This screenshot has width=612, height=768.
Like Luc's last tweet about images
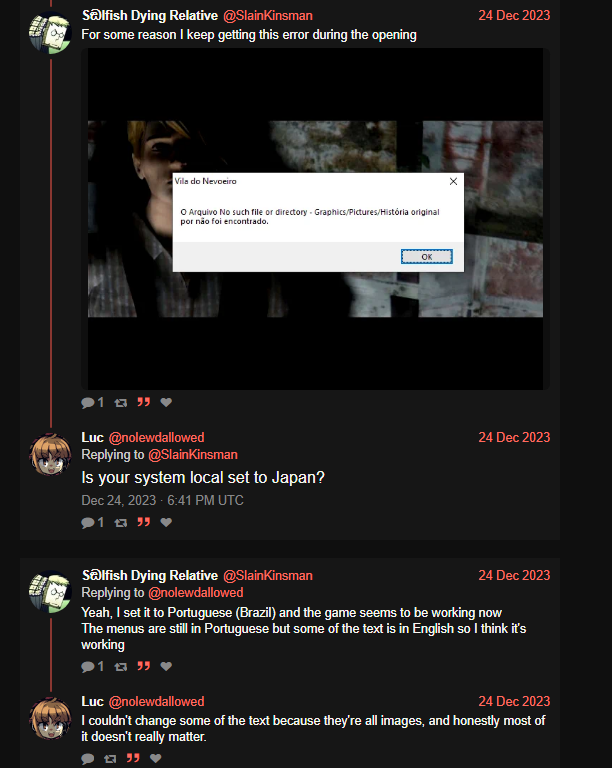point(156,758)
